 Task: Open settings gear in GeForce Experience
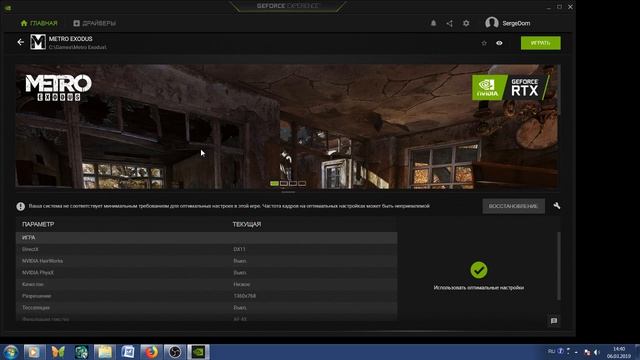[x=466, y=23]
